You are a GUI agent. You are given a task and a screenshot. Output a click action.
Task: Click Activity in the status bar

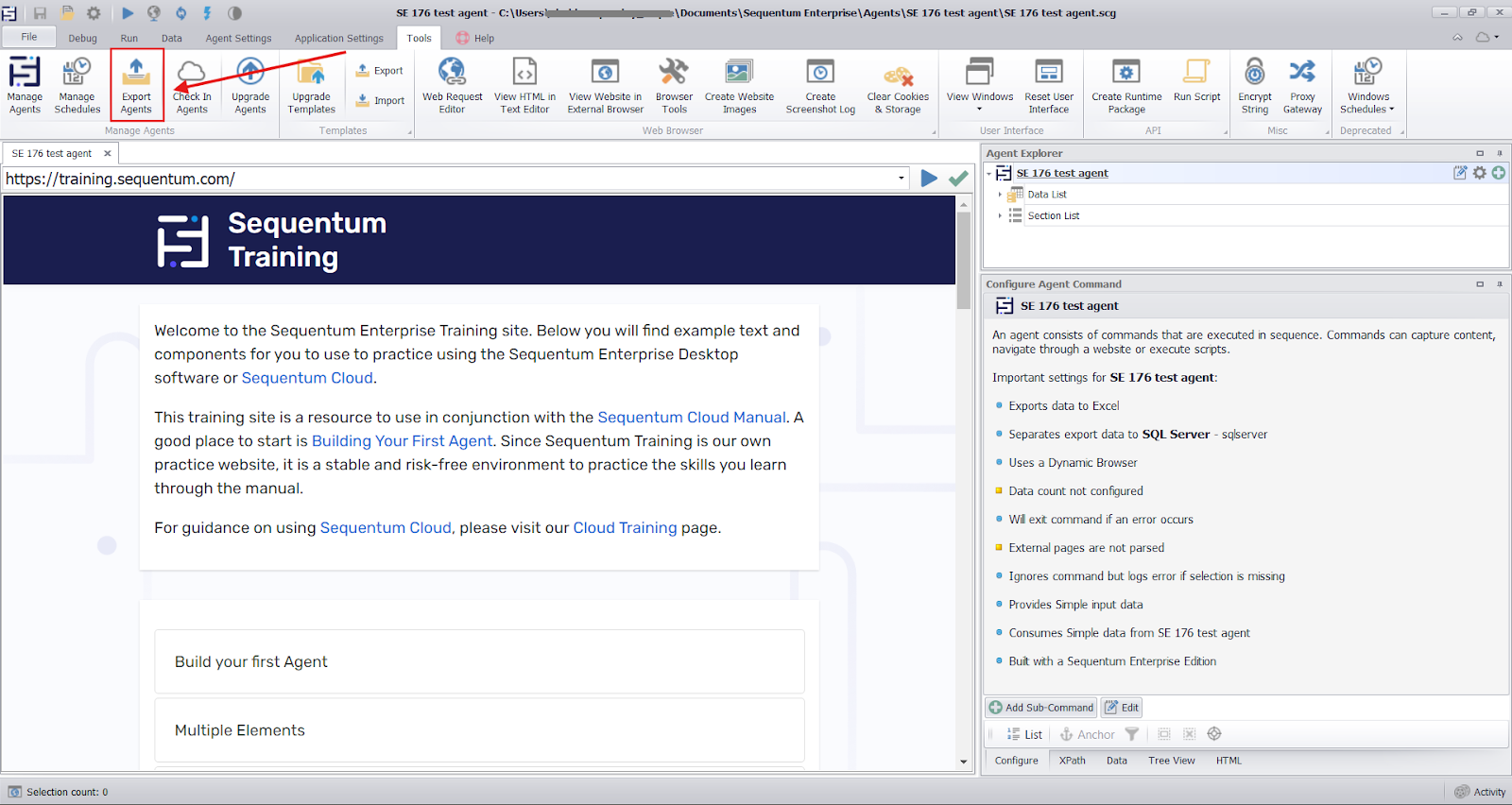(1481, 792)
